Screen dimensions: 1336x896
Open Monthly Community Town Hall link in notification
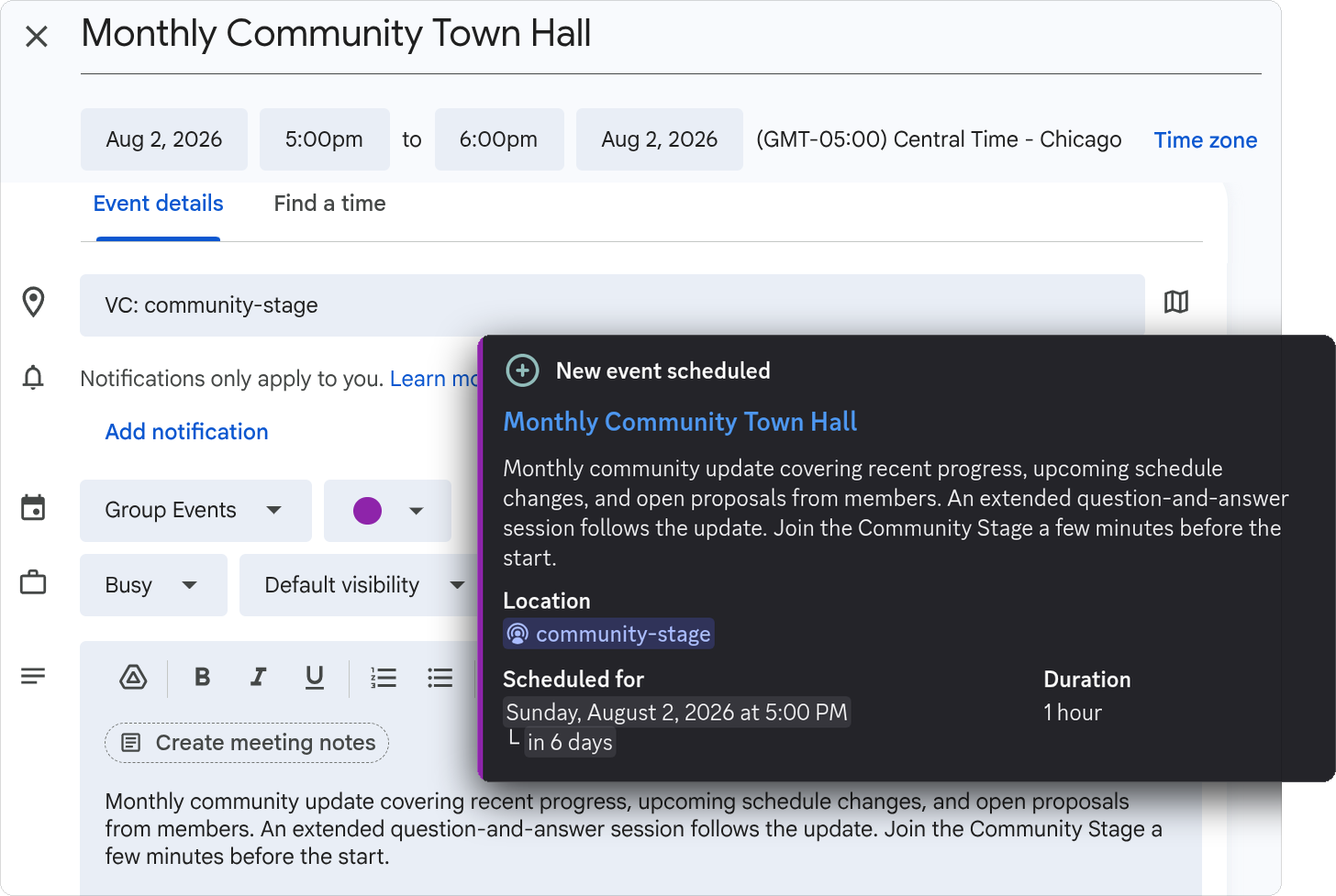coord(680,422)
